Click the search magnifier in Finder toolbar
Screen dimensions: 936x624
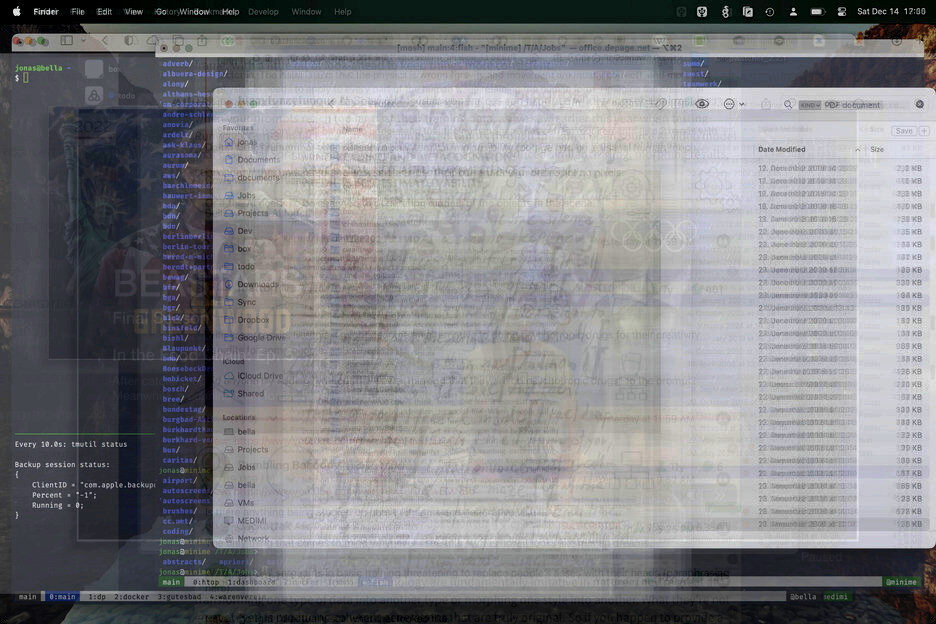point(788,104)
